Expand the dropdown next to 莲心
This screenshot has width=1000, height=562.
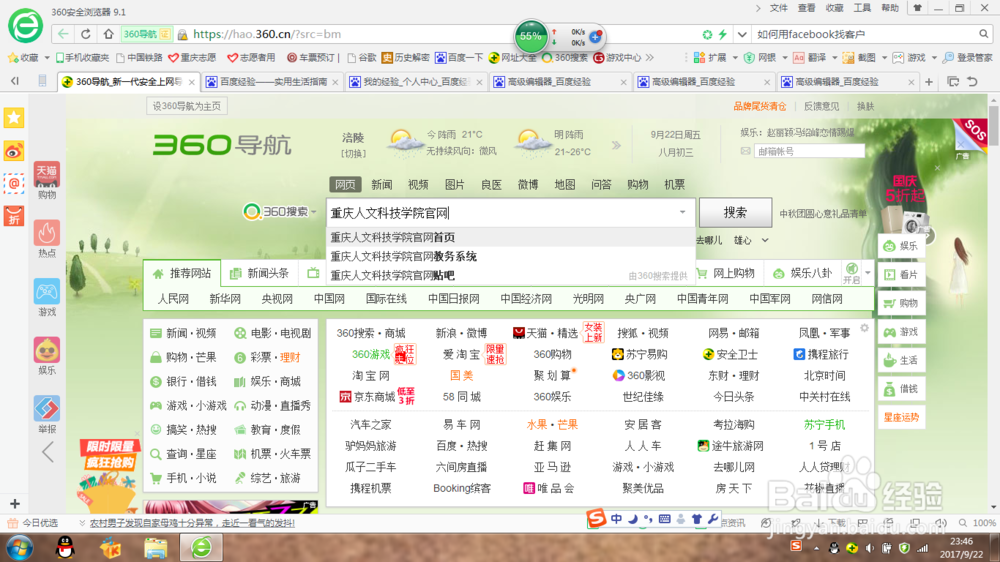(x=765, y=240)
